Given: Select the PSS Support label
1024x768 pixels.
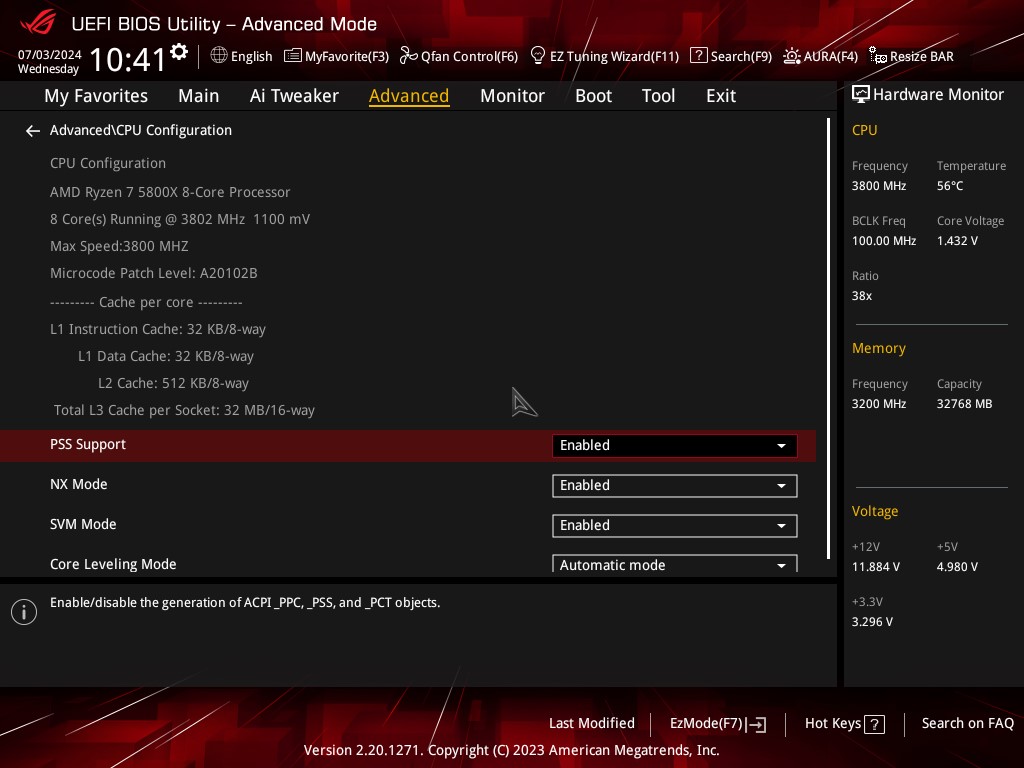Looking at the screenshot, I should (x=88, y=445).
